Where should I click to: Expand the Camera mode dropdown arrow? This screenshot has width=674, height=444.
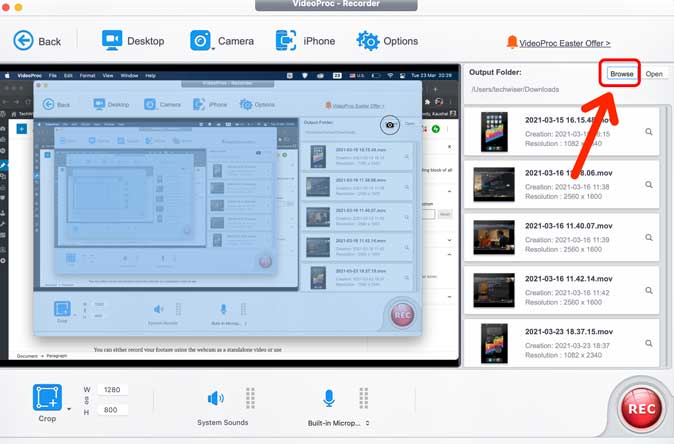(213, 49)
